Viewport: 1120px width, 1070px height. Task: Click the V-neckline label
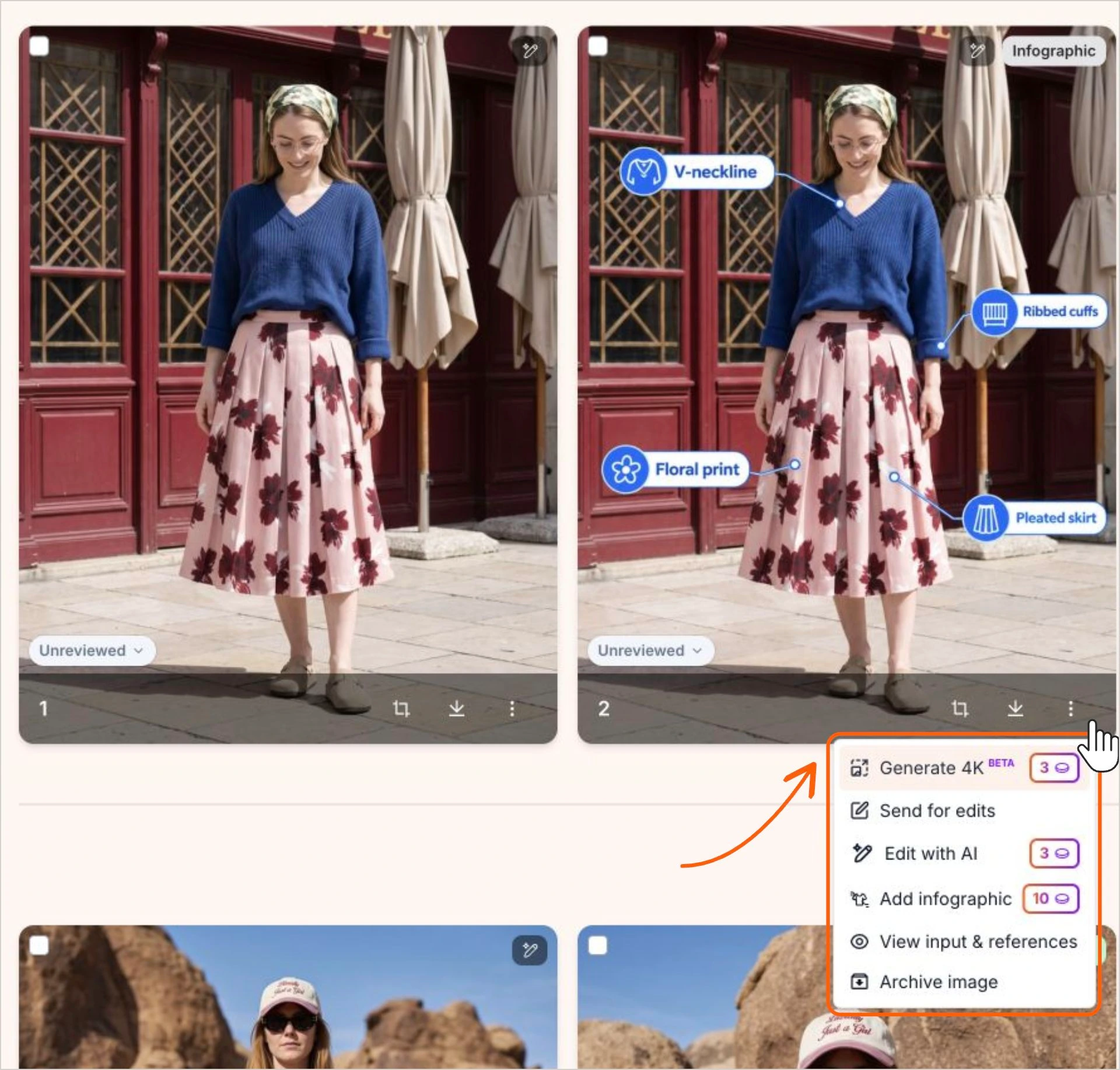(x=715, y=172)
